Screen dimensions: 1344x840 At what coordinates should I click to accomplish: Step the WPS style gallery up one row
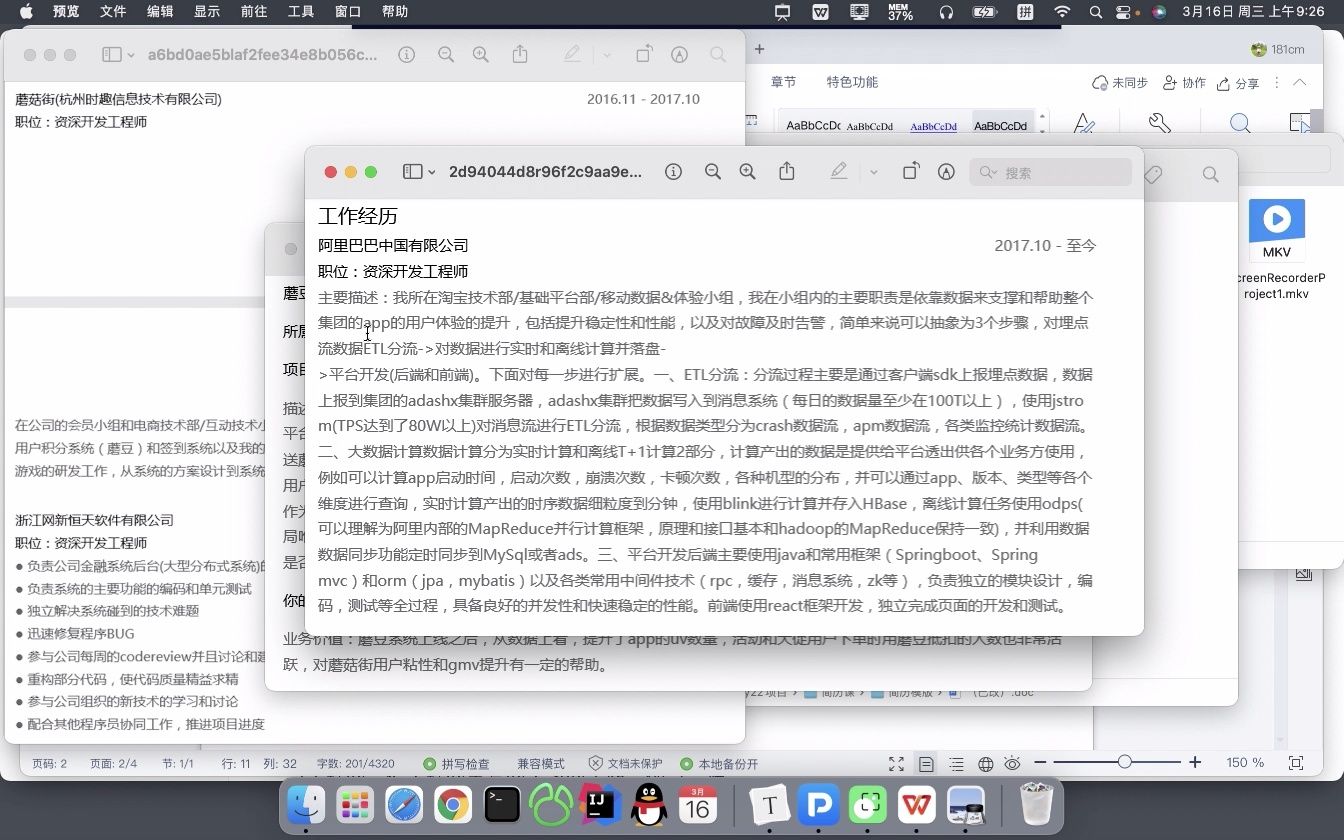[1042, 117]
